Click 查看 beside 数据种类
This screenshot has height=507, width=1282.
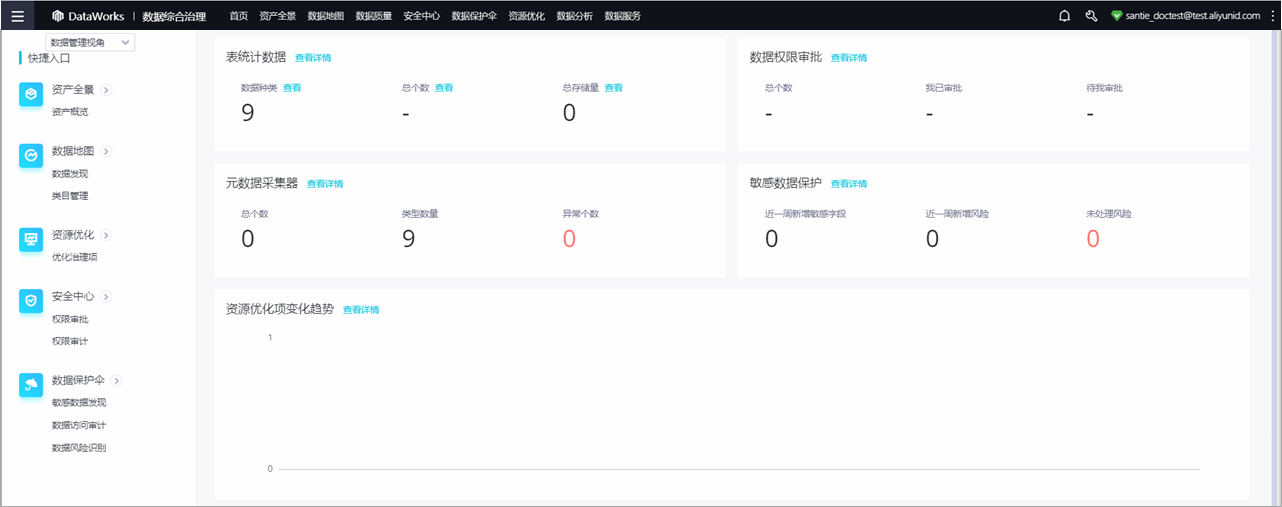pos(292,88)
